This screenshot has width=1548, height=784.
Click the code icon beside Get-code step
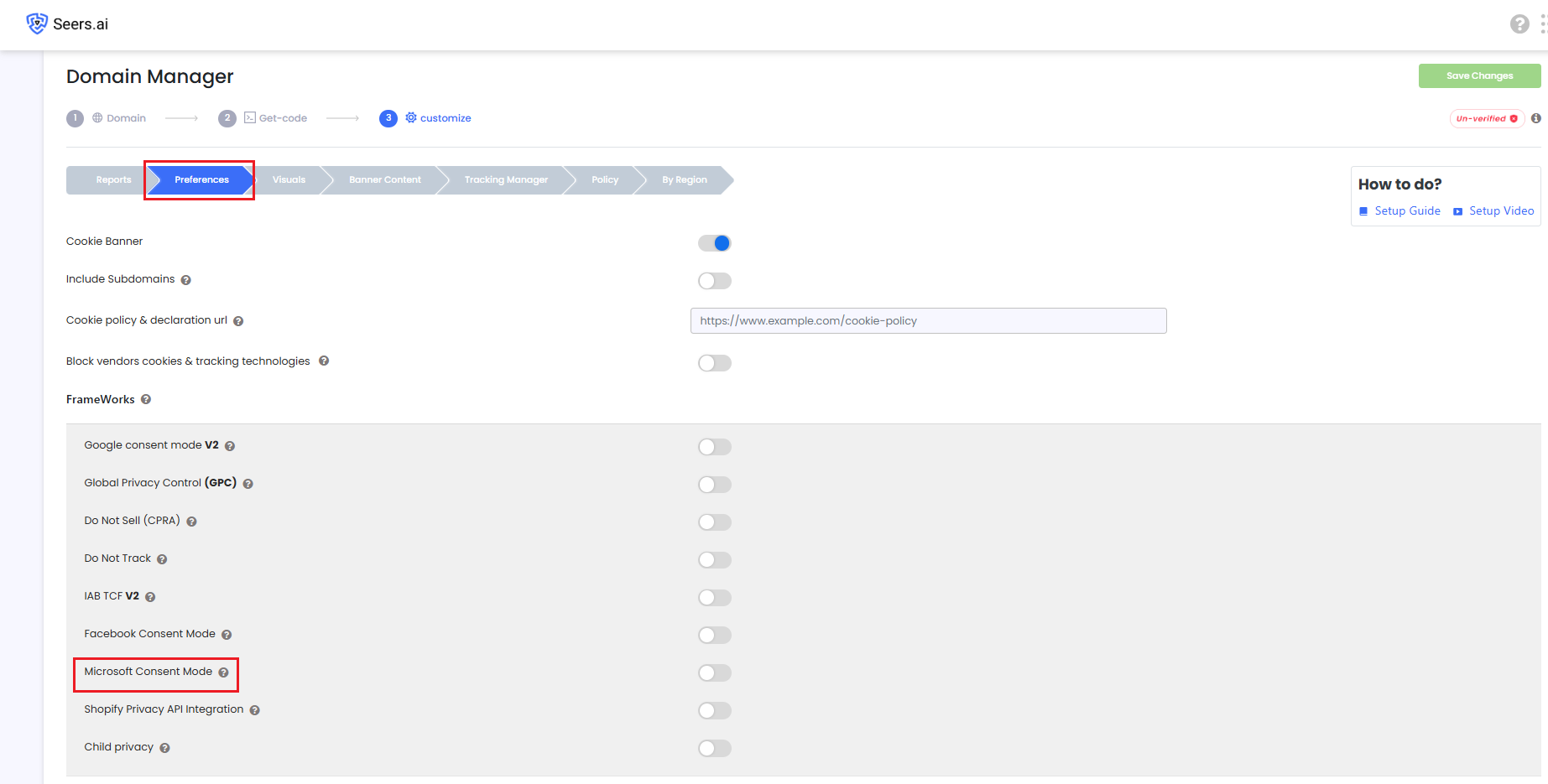[250, 117]
